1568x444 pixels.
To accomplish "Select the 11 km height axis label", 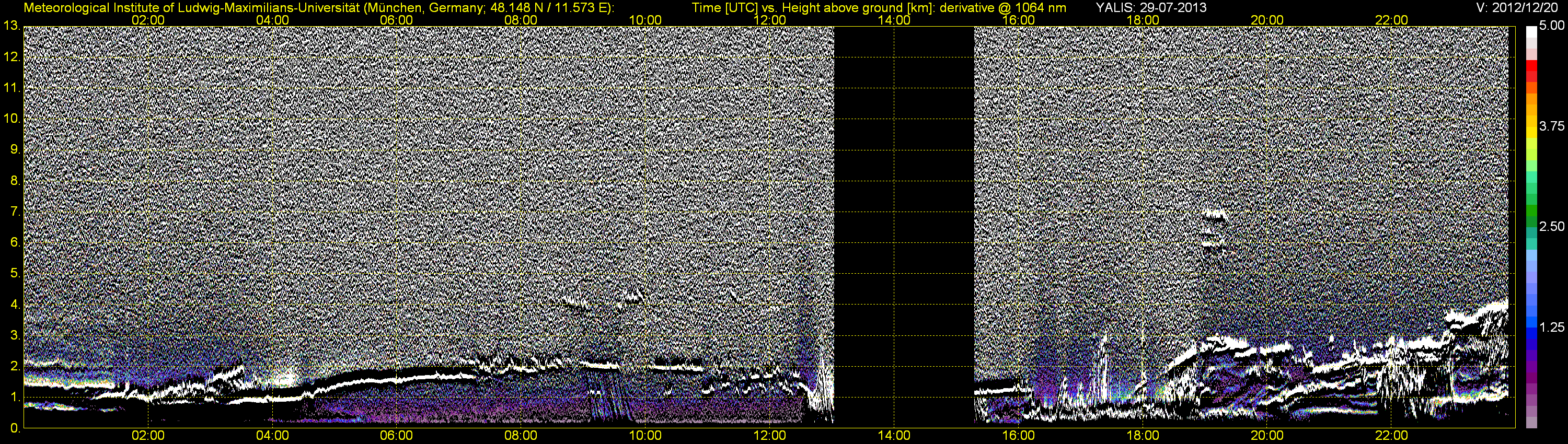I will pyautogui.click(x=11, y=88).
